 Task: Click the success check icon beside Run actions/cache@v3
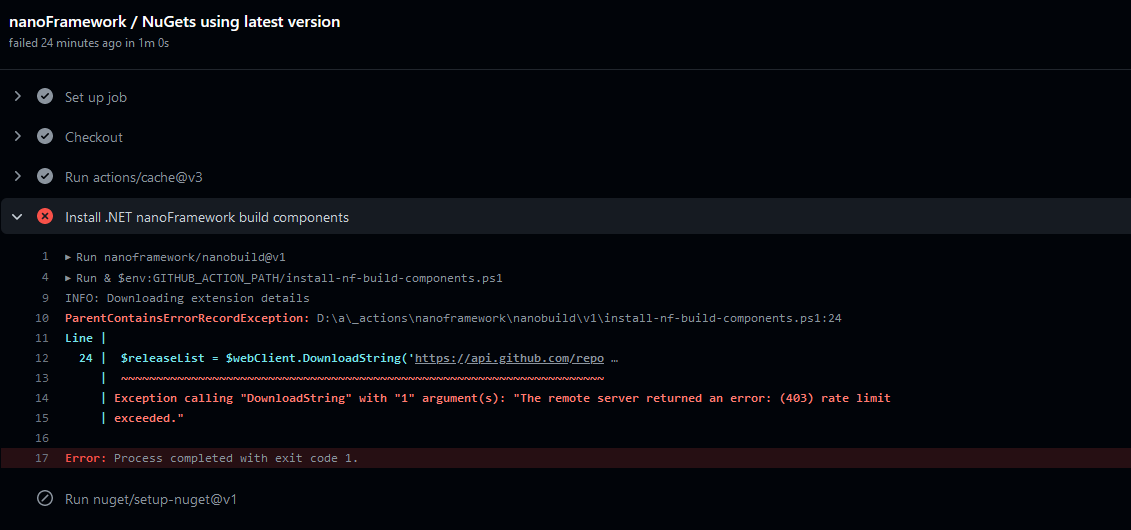[45, 177]
